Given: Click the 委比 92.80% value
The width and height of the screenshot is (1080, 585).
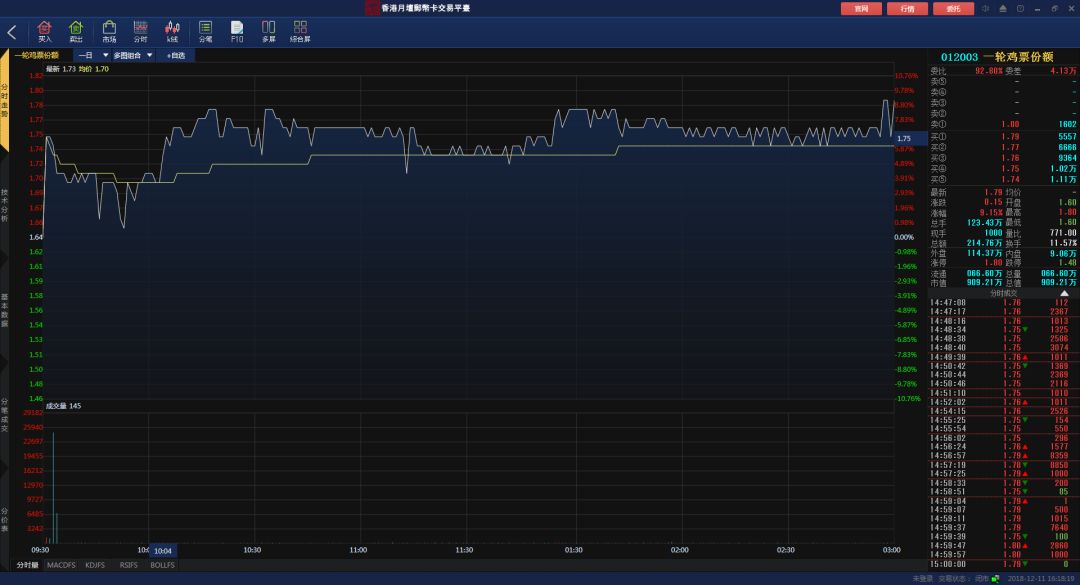Looking at the screenshot, I should [x=988, y=71].
